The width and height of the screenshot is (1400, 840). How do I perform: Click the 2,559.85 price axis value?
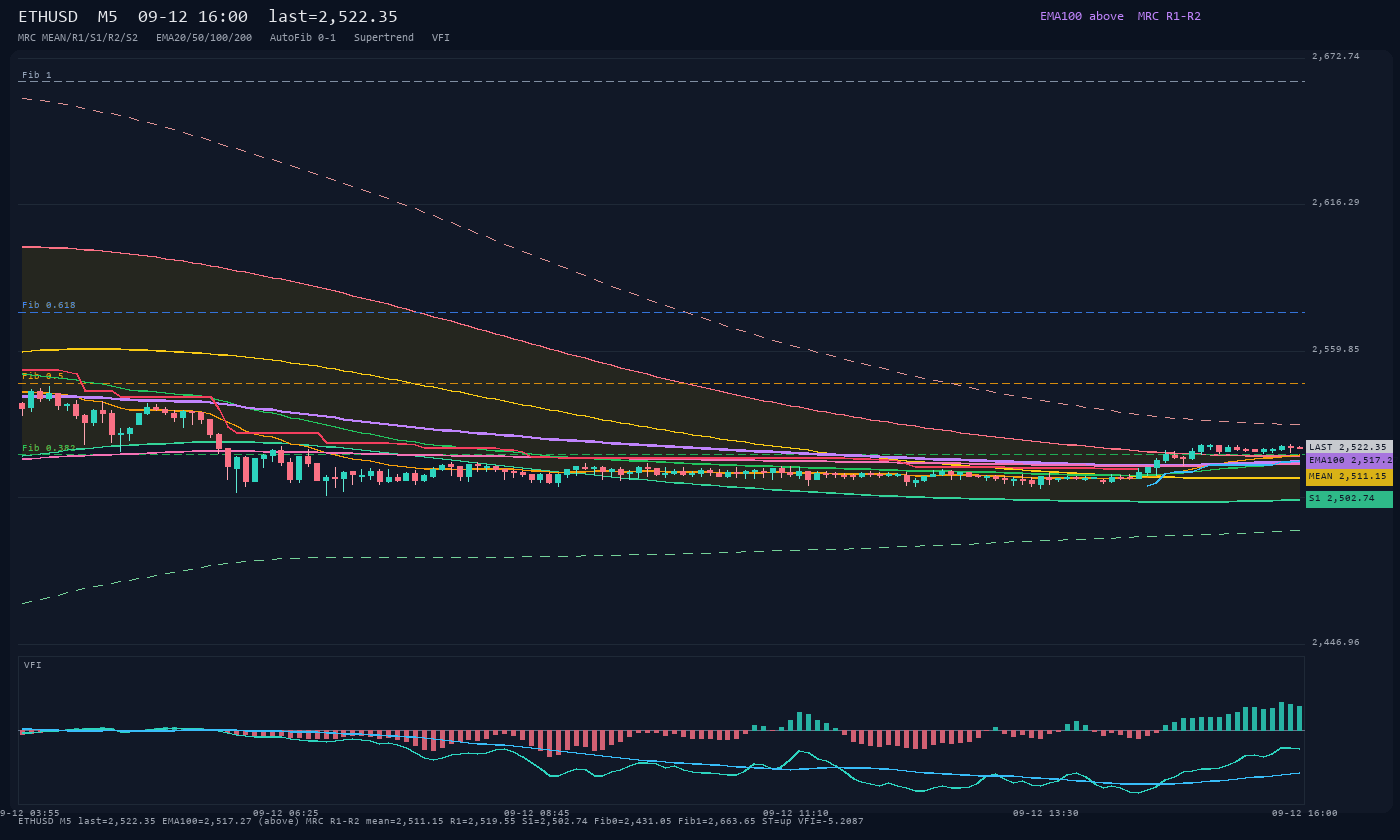(1336, 349)
